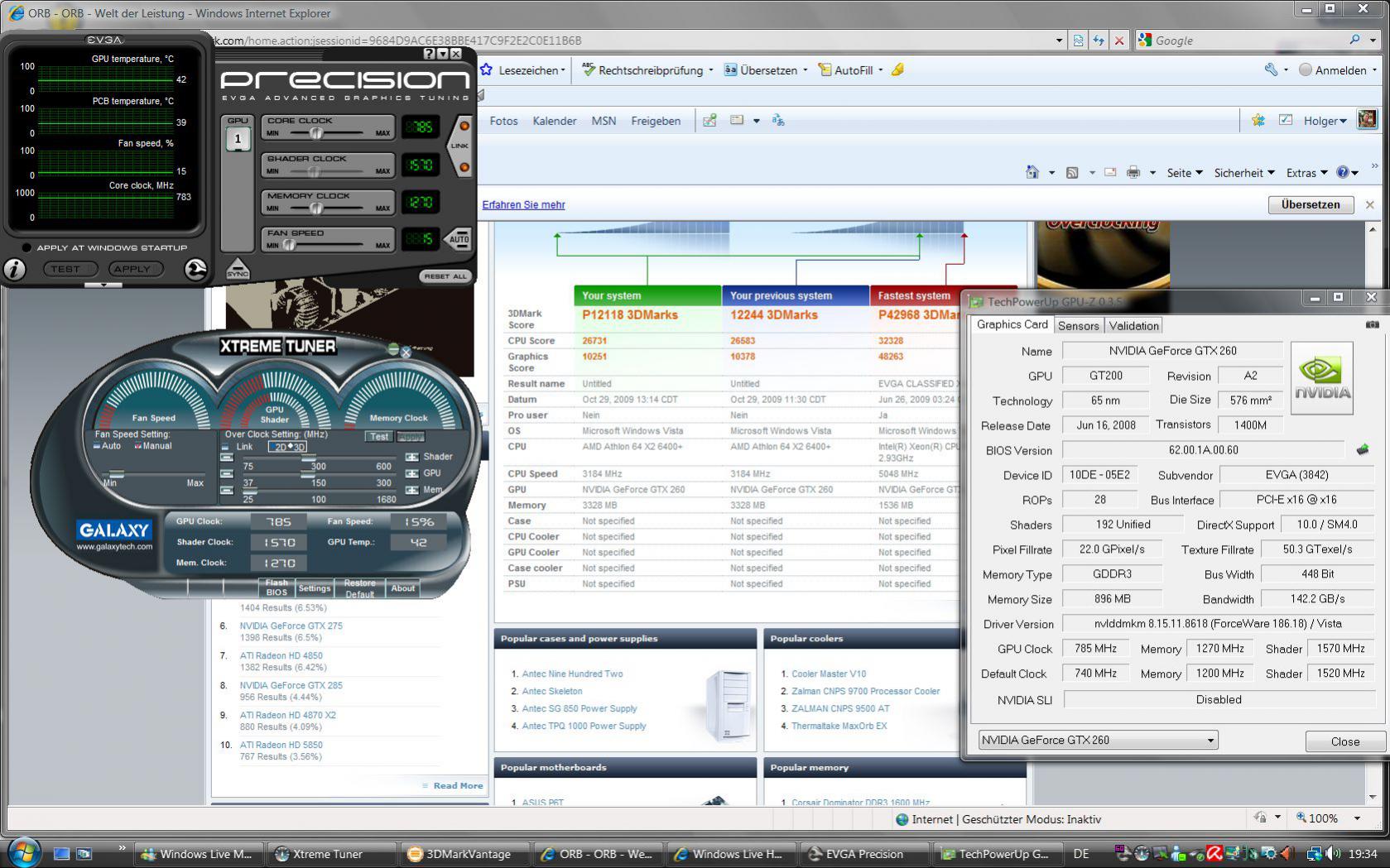
Task: Click the printer icon in IE toolbar
Action: [x=1133, y=172]
